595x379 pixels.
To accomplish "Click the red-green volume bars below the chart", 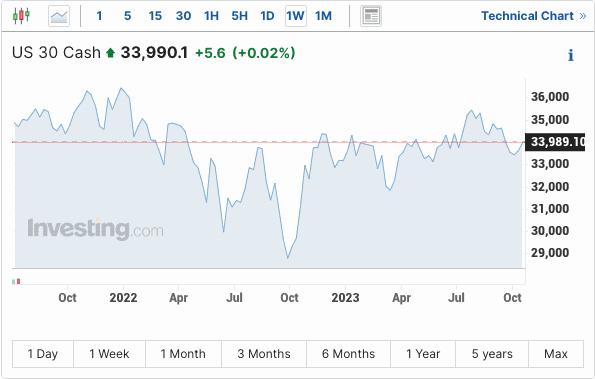I will click(16, 281).
